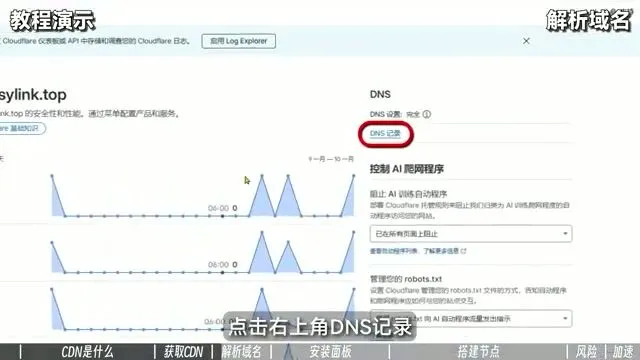Click the DNS section heading
Viewport: 640px width, 360px height.
pyautogui.click(x=380, y=94)
